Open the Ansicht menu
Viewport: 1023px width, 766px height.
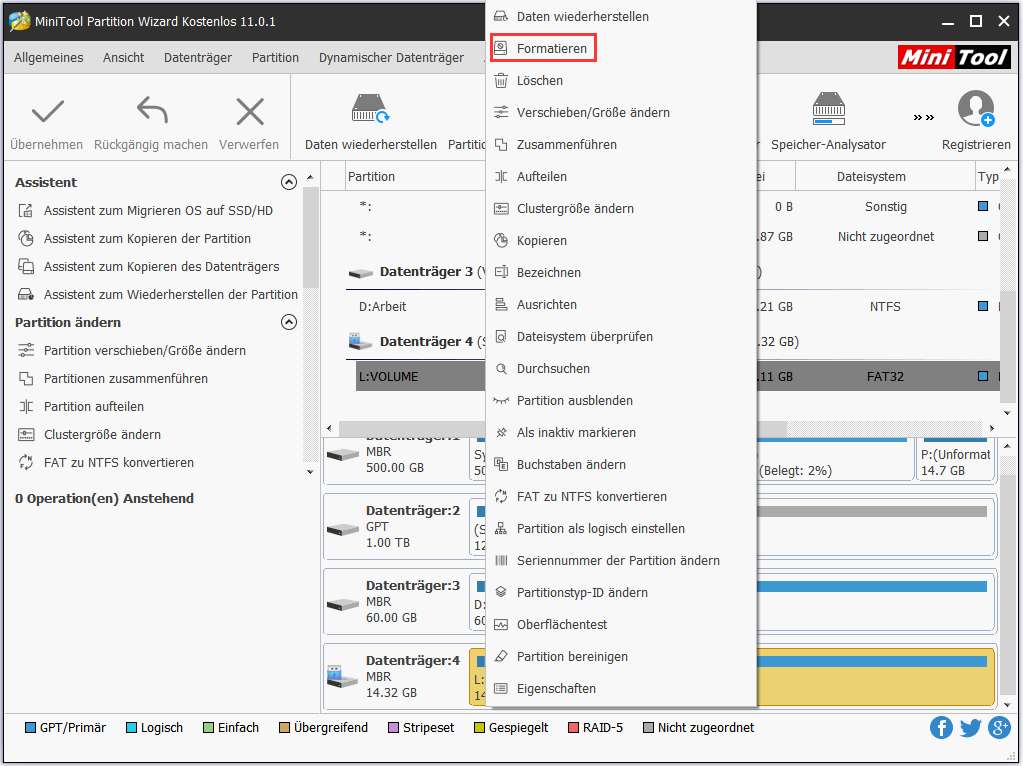(123, 57)
